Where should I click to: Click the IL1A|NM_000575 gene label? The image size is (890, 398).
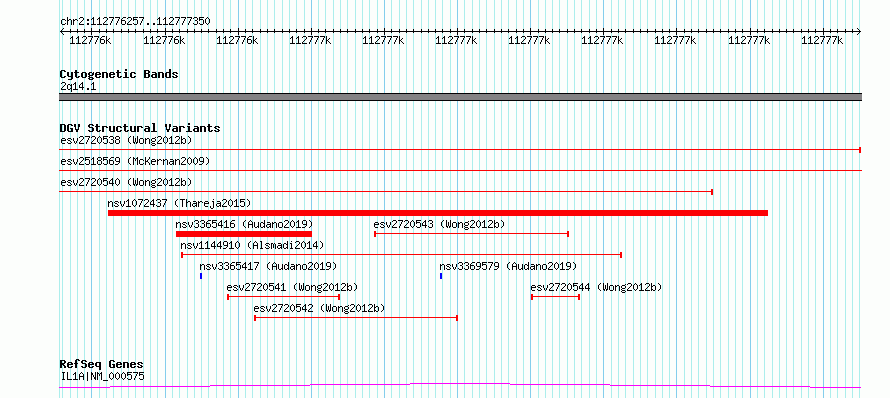coord(102,376)
